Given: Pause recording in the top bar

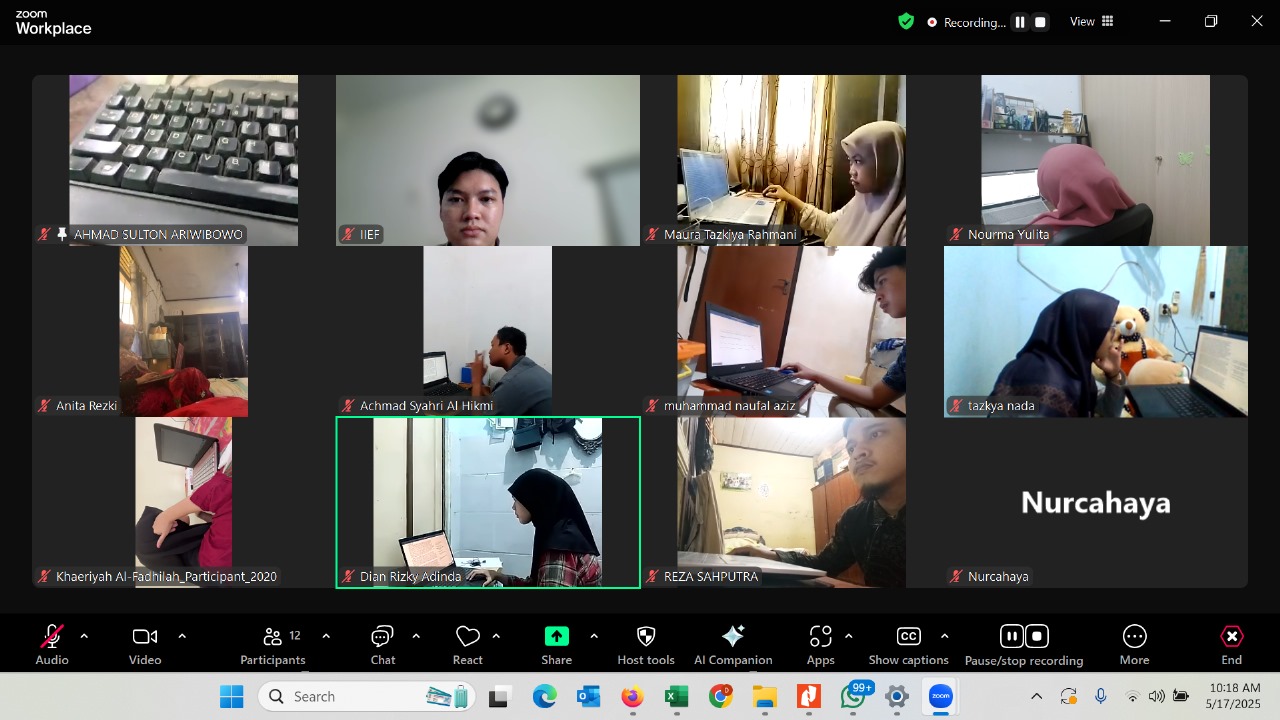Looking at the screenshot, I should pos(1019,22).
